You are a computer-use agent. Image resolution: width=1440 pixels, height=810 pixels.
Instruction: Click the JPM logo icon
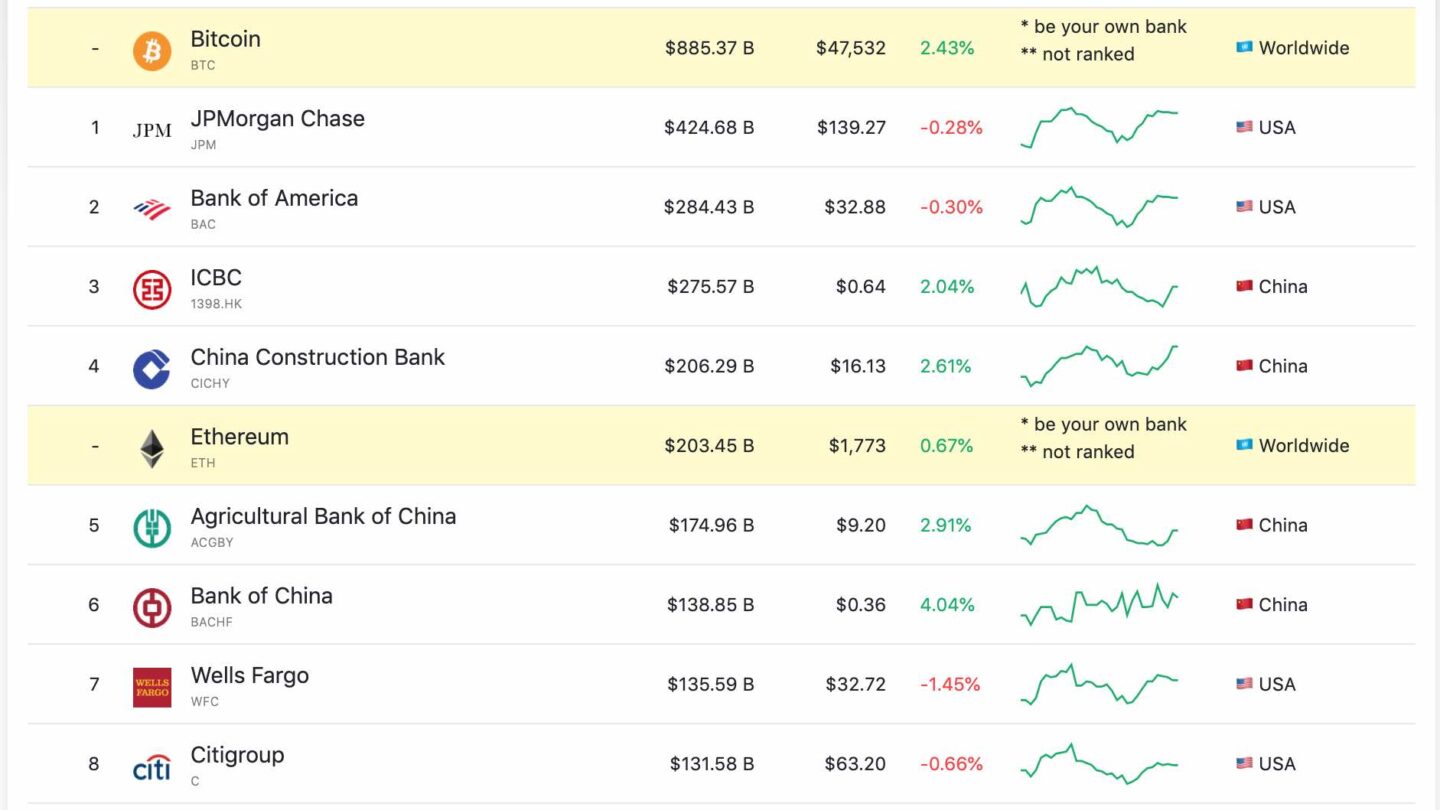coord(152,129)
